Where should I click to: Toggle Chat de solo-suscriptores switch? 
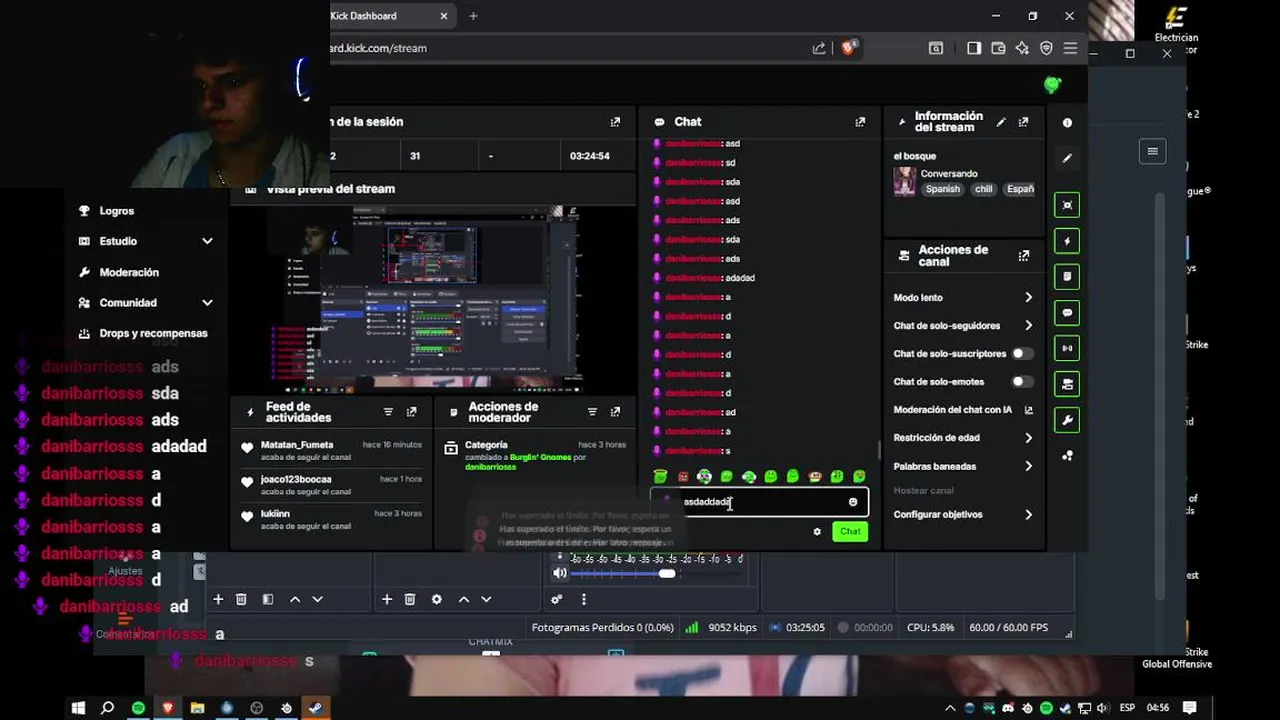(x=1022, y=354)
